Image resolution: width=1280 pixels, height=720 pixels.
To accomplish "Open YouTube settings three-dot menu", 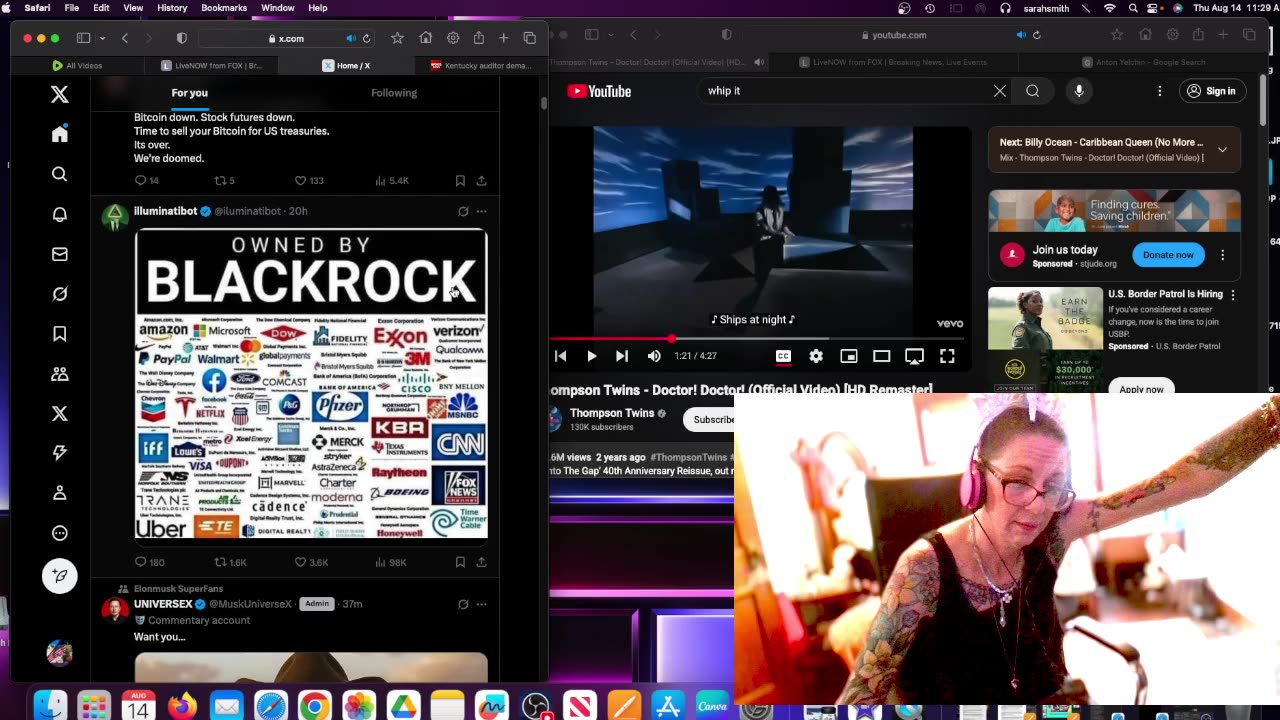I will tap(1159, 91).
